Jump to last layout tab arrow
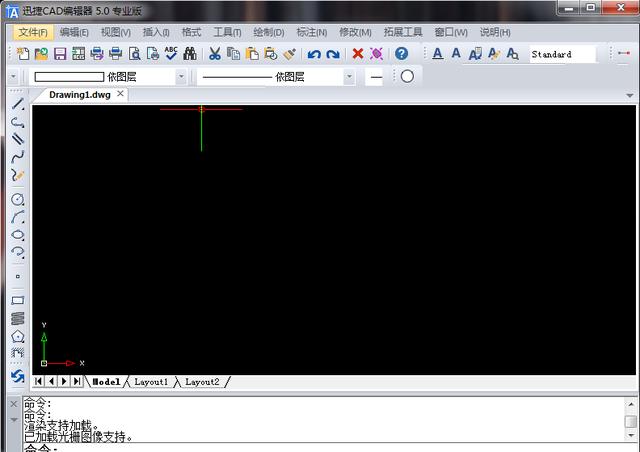This screenshot has width=640, height=452. point(77,381)
